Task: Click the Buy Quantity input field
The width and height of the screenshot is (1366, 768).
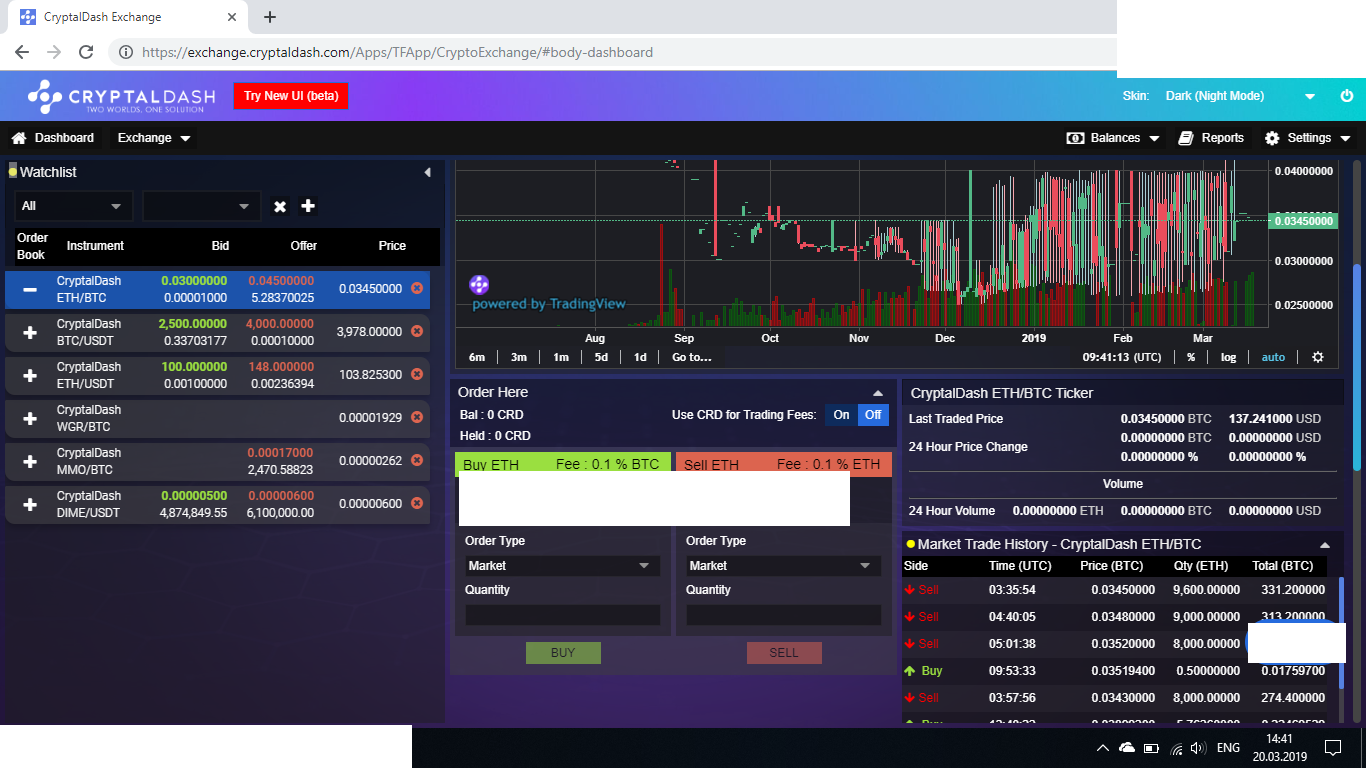Action: 562,615
